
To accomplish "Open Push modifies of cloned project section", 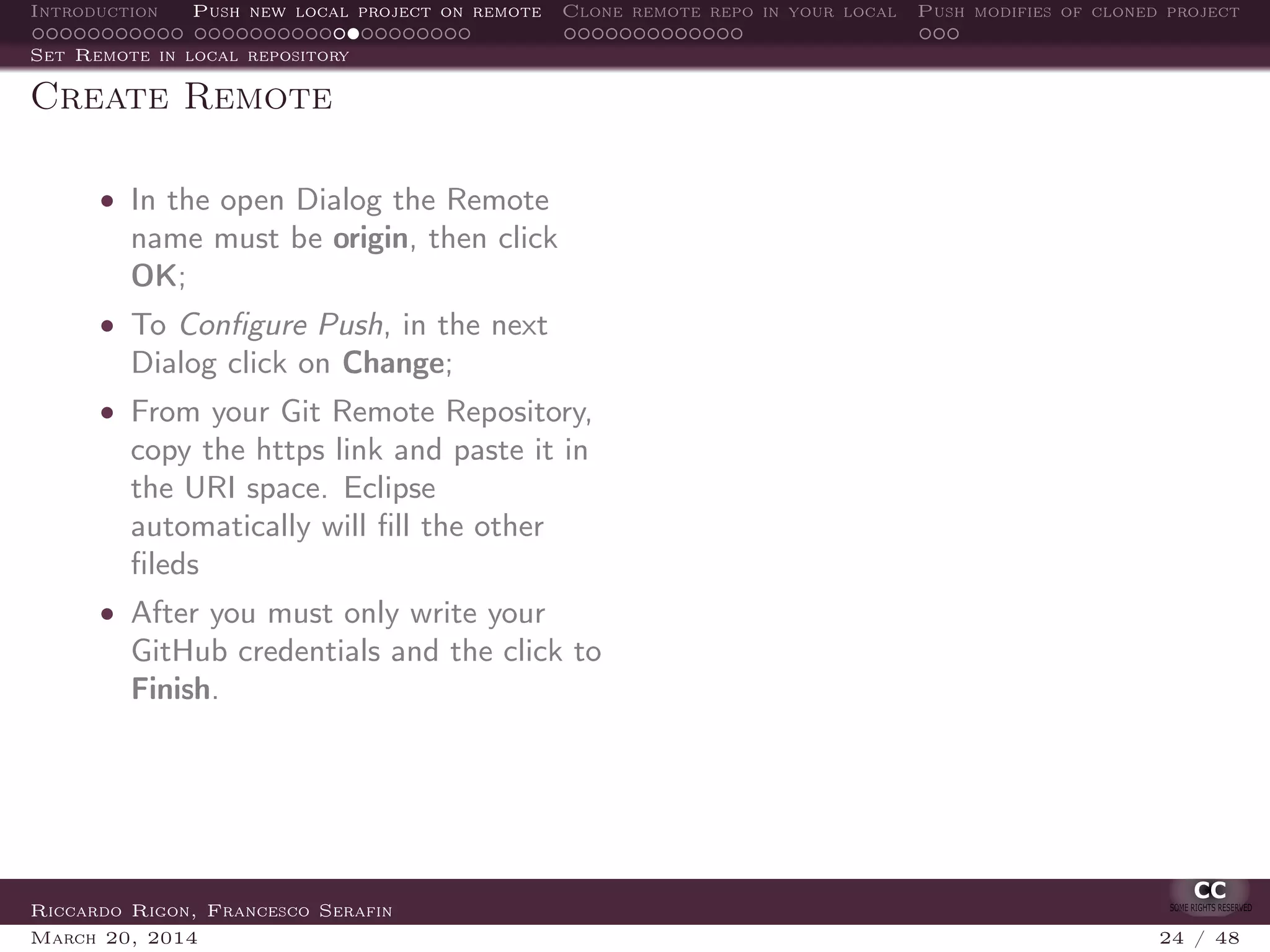I will pos(1078,12).
